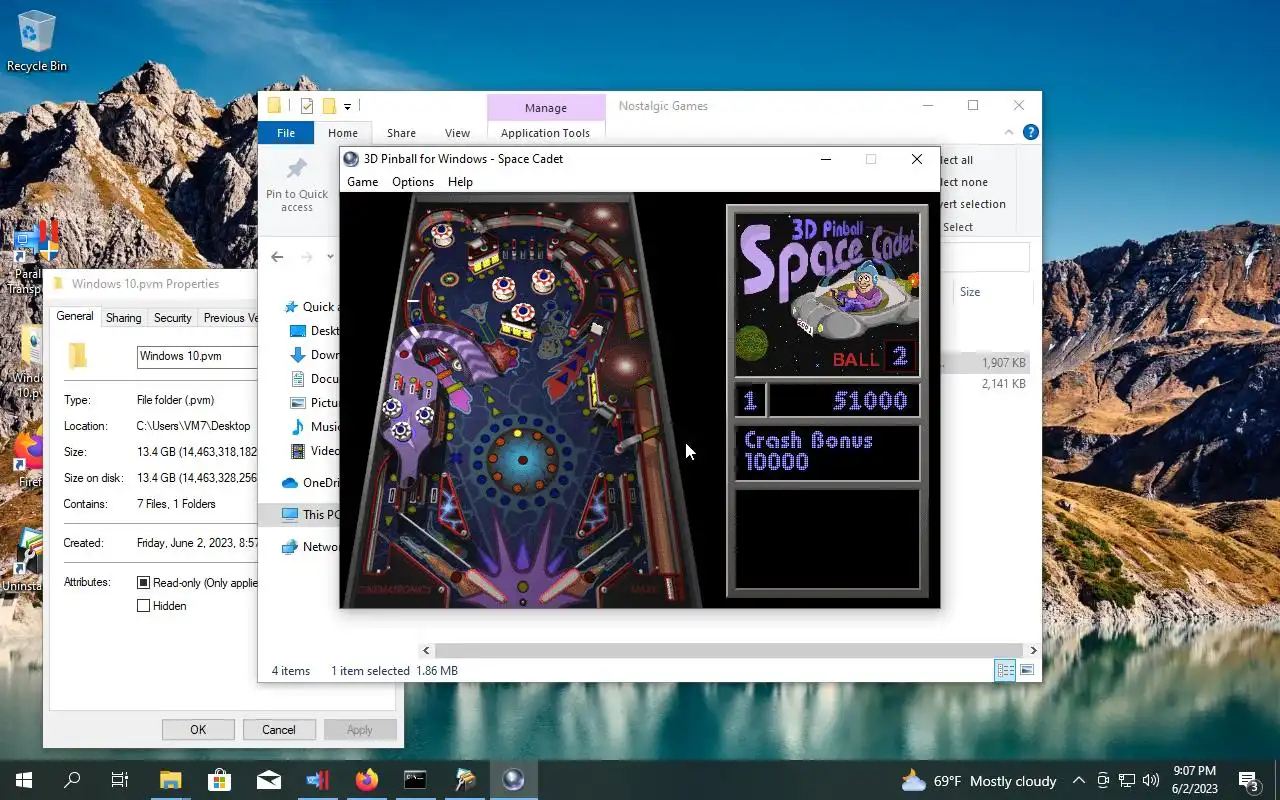This screenshot has width=1280, height=800.
Task: Open the Help menu in pinball
Action: click(460, 182)
